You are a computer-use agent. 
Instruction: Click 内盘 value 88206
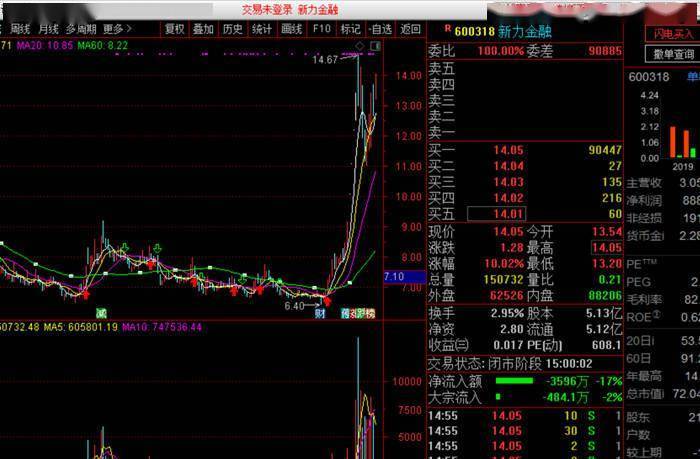pyautogui.click(x=605, y=296)
